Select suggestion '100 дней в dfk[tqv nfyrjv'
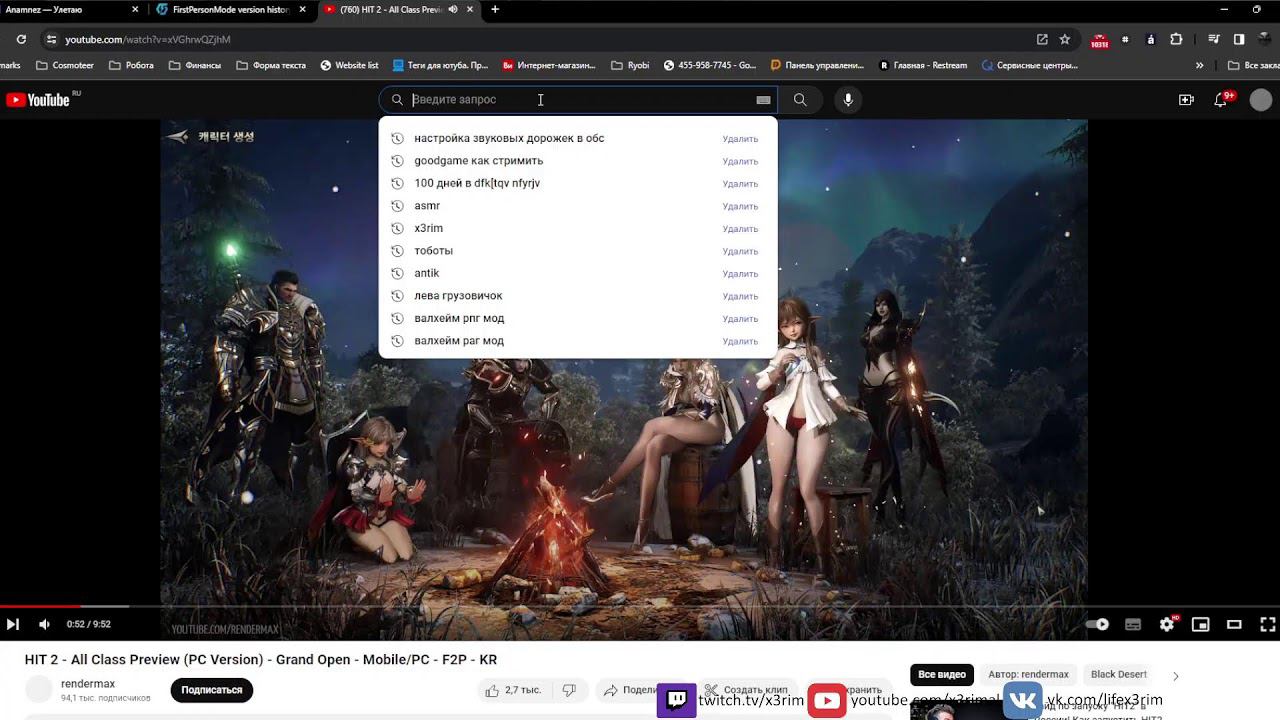This screenshot has width=1280, height=720. [578, 183]
